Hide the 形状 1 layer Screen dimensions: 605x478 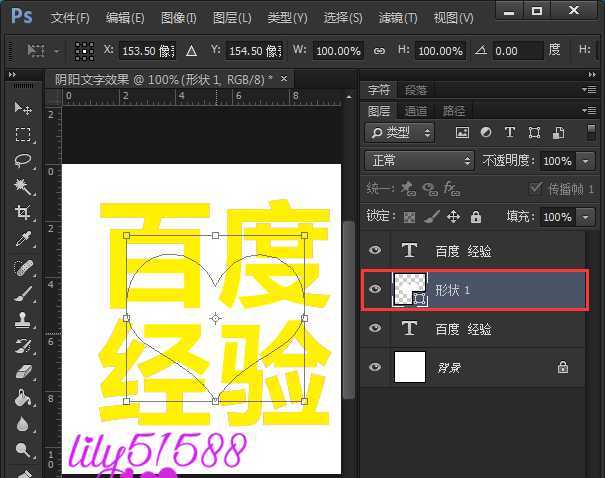click(x=375, y=290)
